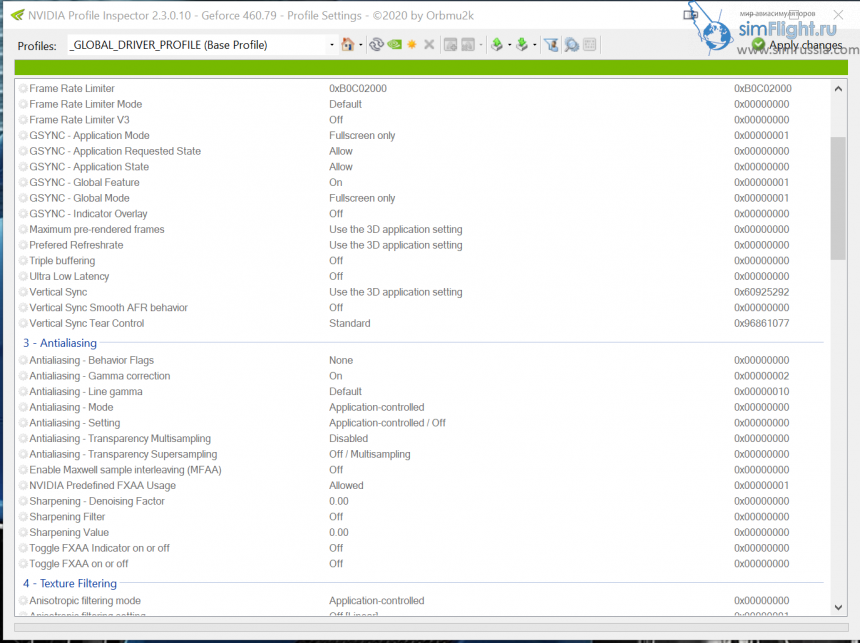Select the radio beside Frame Rate Limiter

(x=22, y=88)
